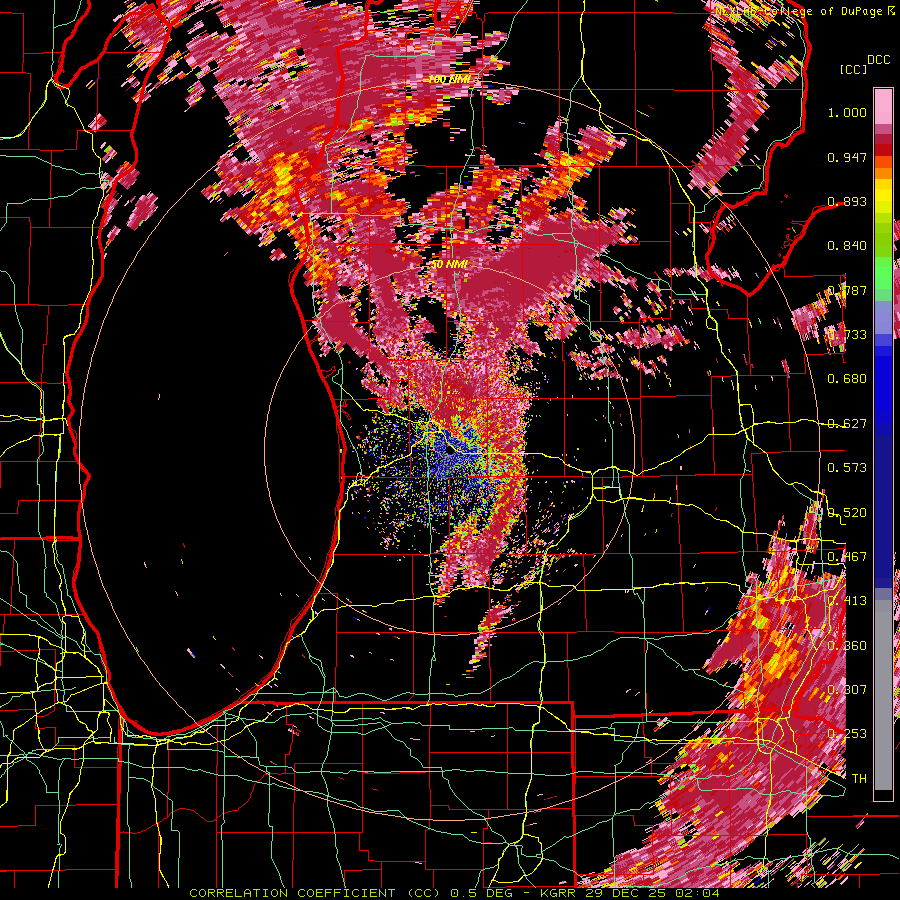Screen dimensions: 900x900
Task: Click the 0.680 color scale label
Action: click(847, 379)
